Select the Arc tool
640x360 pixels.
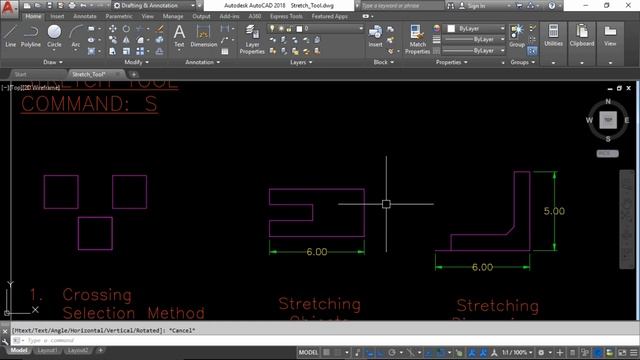76,36
